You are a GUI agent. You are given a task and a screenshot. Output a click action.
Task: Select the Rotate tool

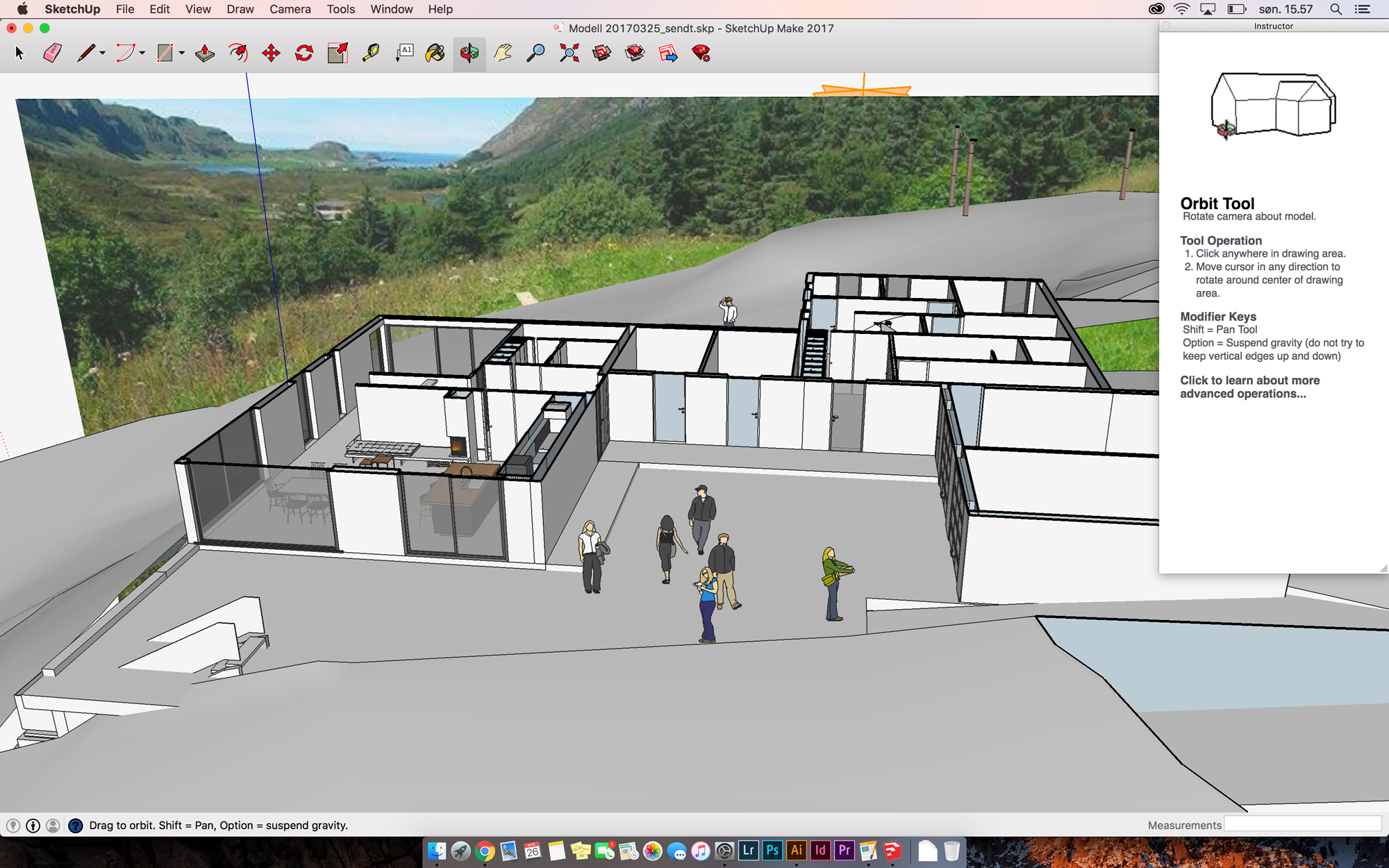tap(304, 53)
